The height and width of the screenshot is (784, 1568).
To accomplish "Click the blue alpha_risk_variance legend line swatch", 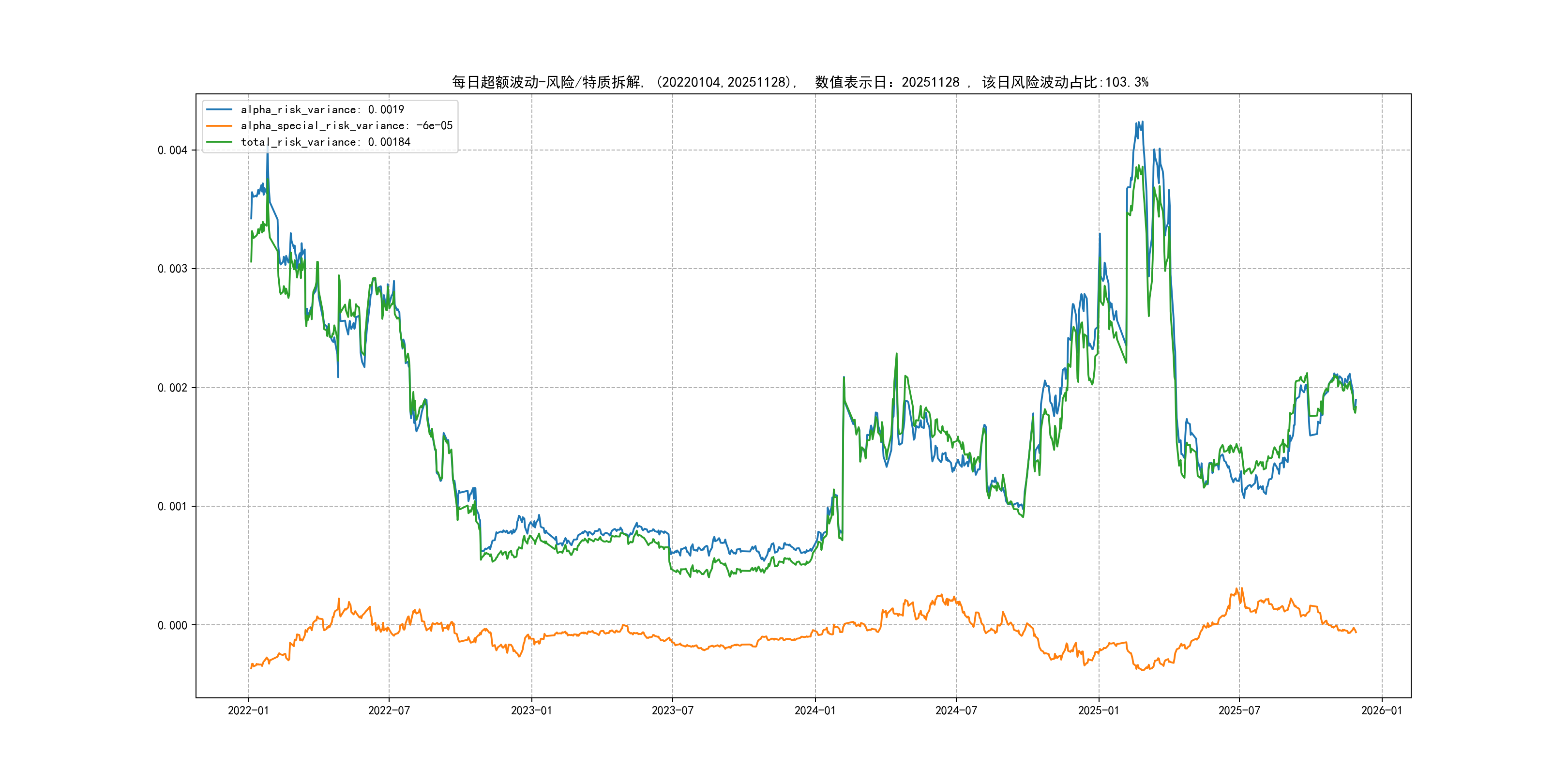I will point(219,109).
